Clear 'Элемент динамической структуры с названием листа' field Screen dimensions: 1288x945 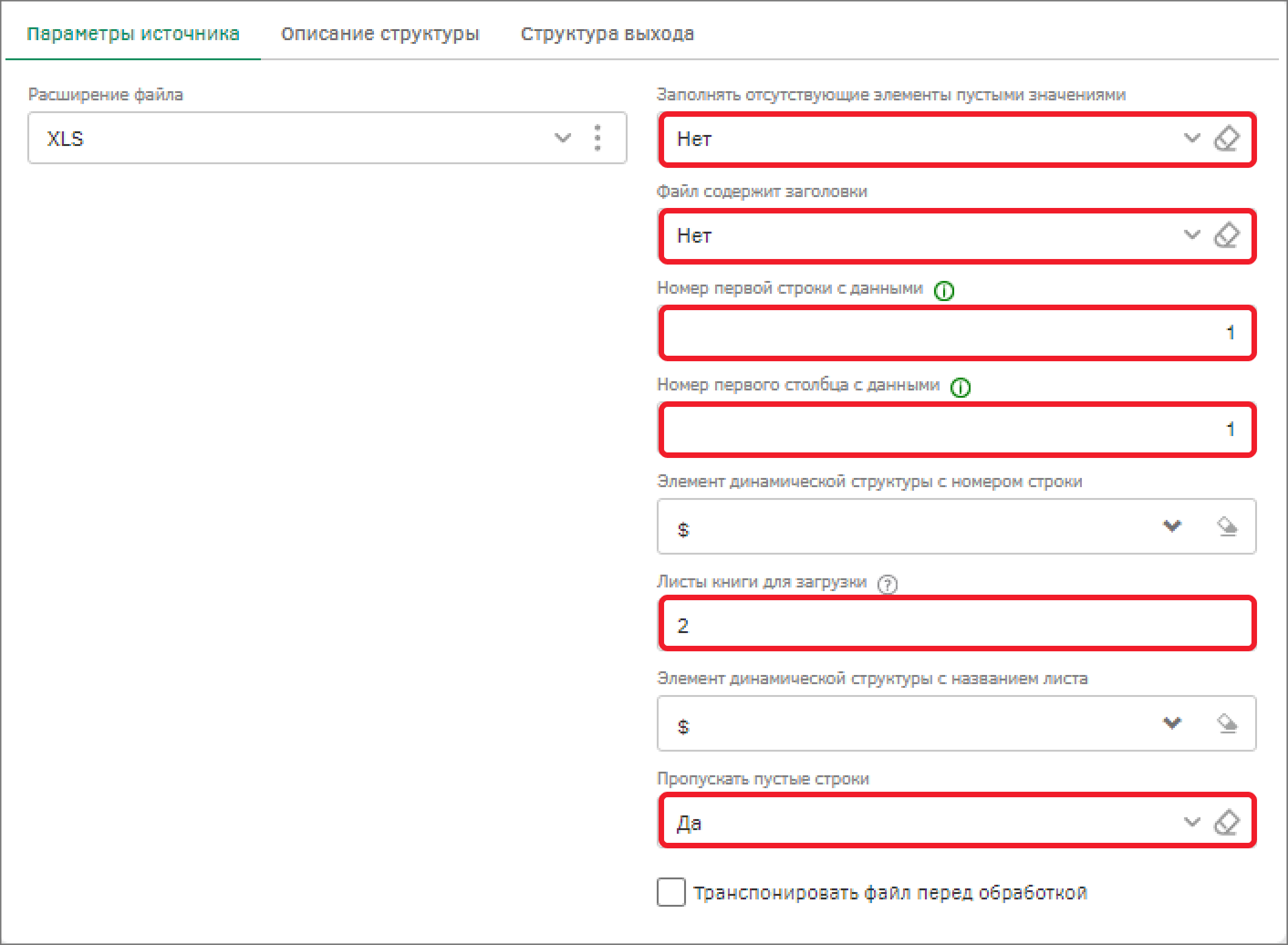(1228, 723)
